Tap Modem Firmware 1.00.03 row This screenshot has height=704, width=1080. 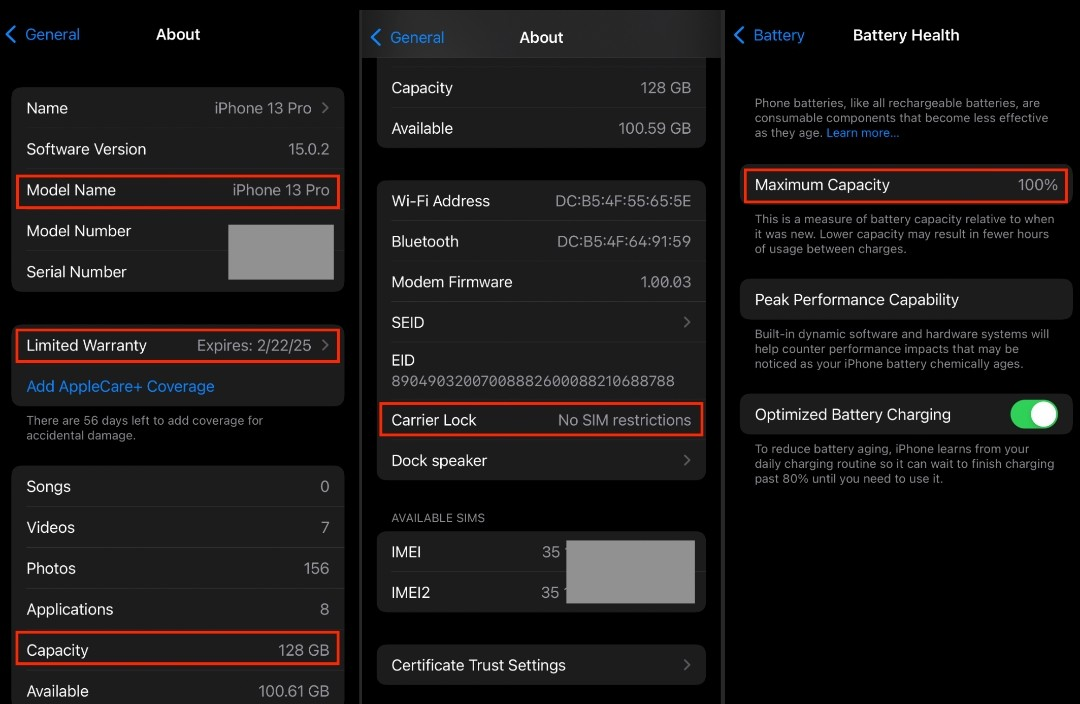click(541, 282)
